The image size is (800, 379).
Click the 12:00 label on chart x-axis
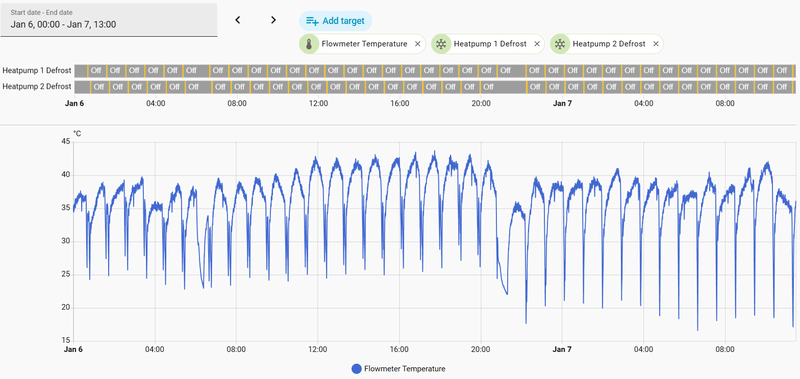[x=318, y=350]
